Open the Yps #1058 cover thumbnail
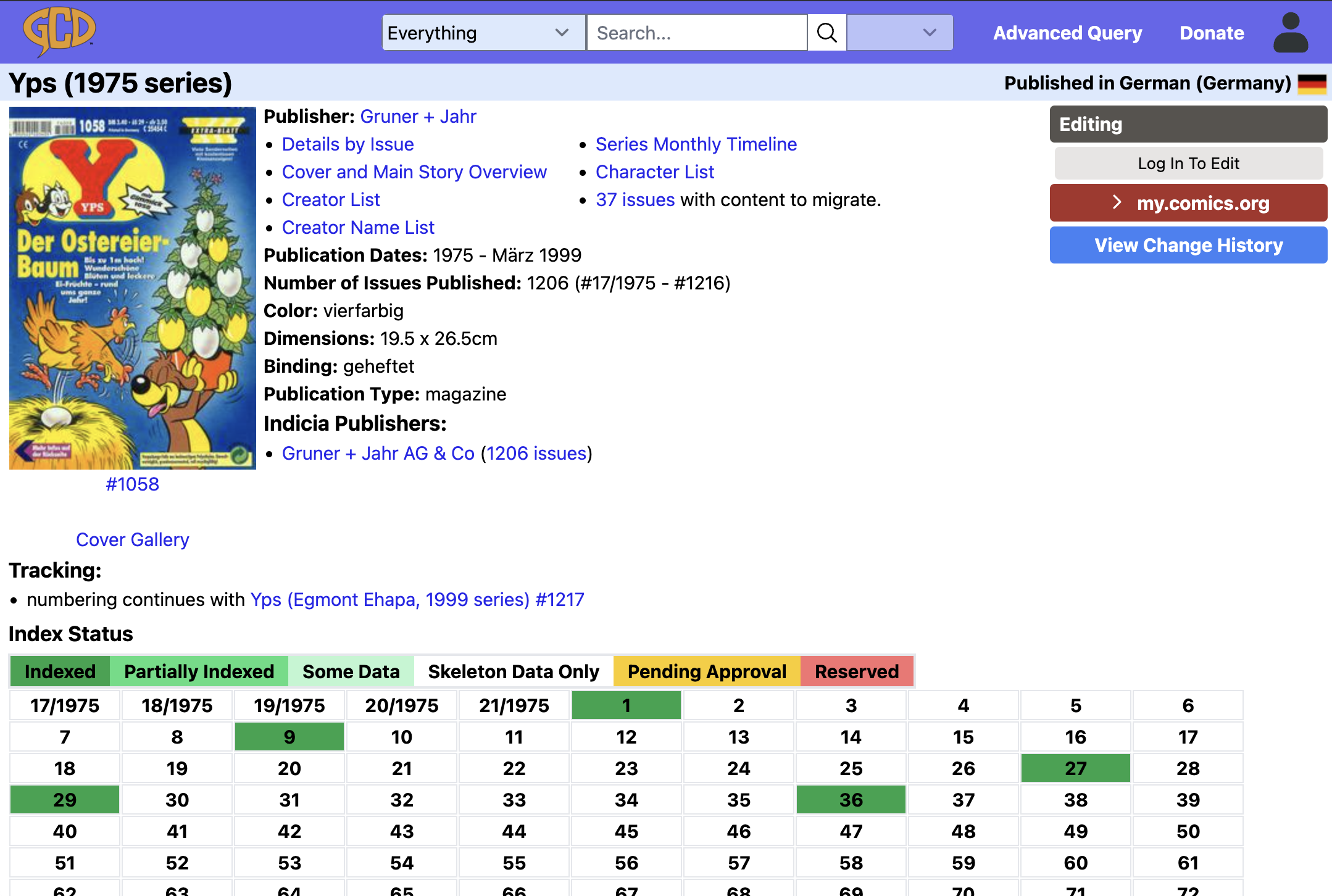Viewport: 1332px width, 896px height. coord(133,288)
